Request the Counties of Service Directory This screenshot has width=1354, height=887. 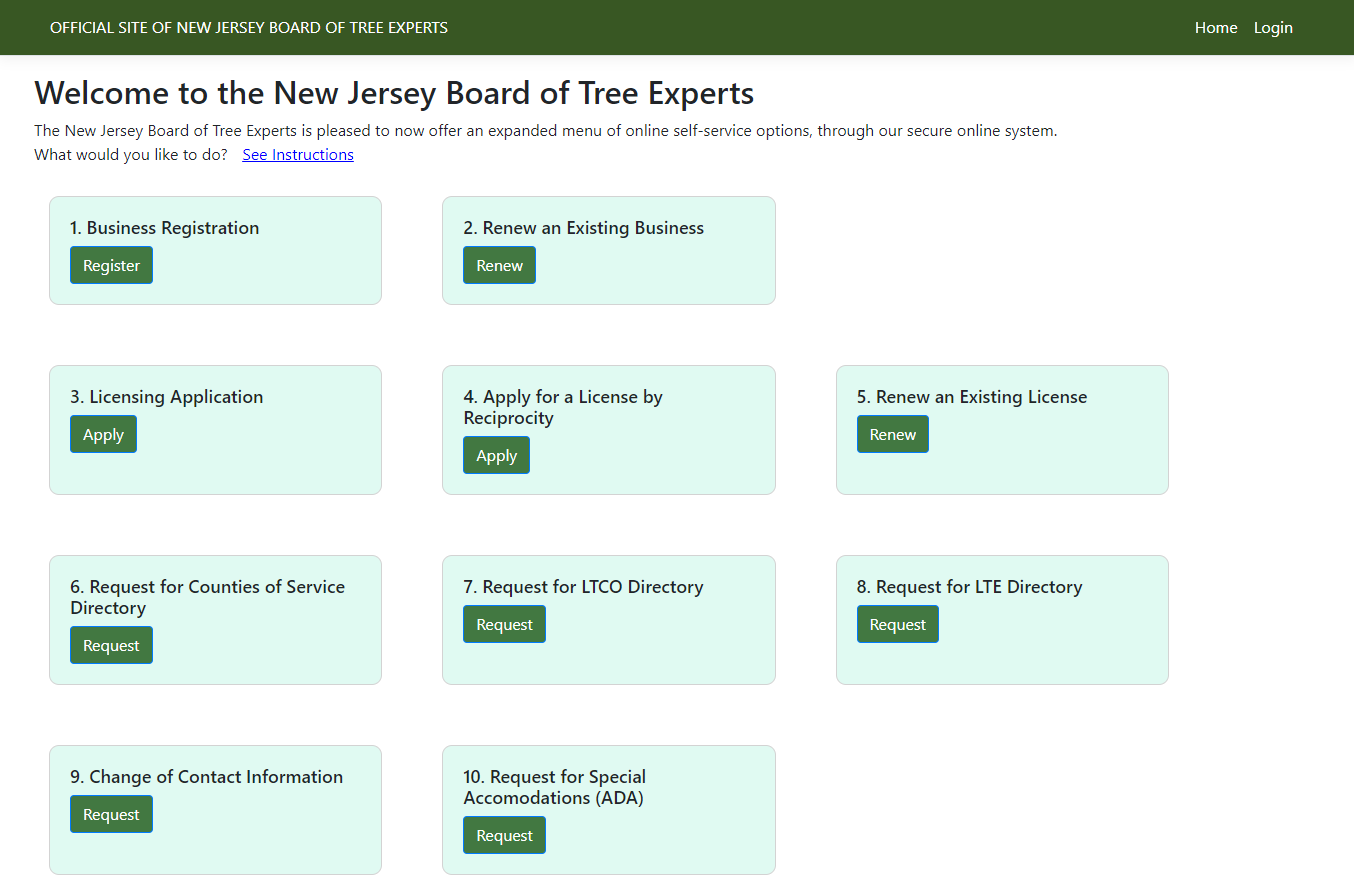tap(111, 645)
